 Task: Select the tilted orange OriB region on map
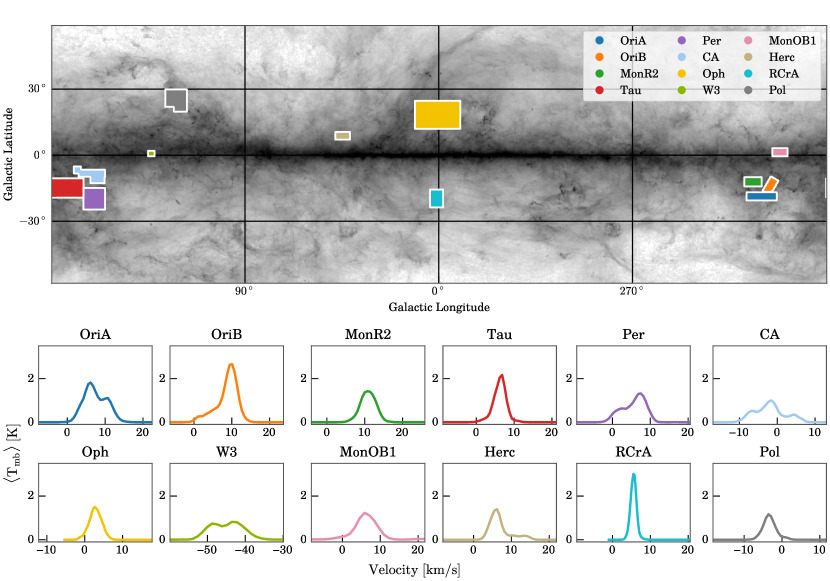(x=770, y=184)
